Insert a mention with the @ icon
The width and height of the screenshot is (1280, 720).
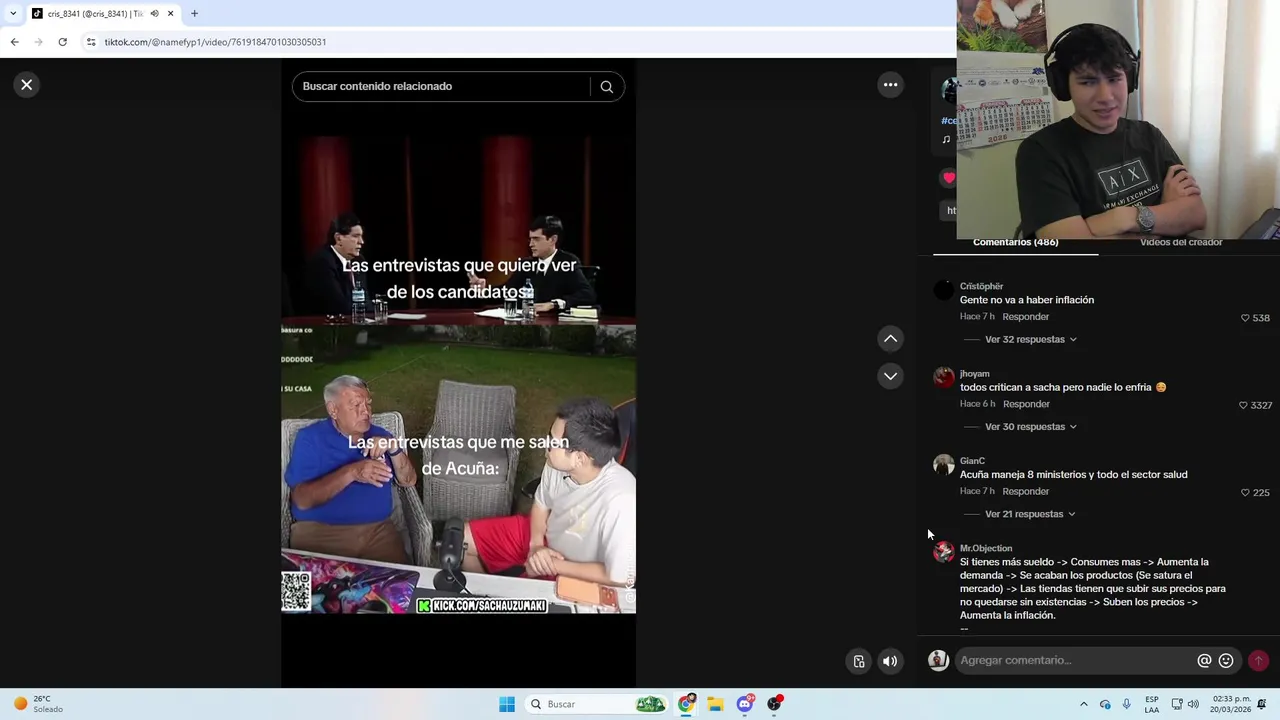1204,660
